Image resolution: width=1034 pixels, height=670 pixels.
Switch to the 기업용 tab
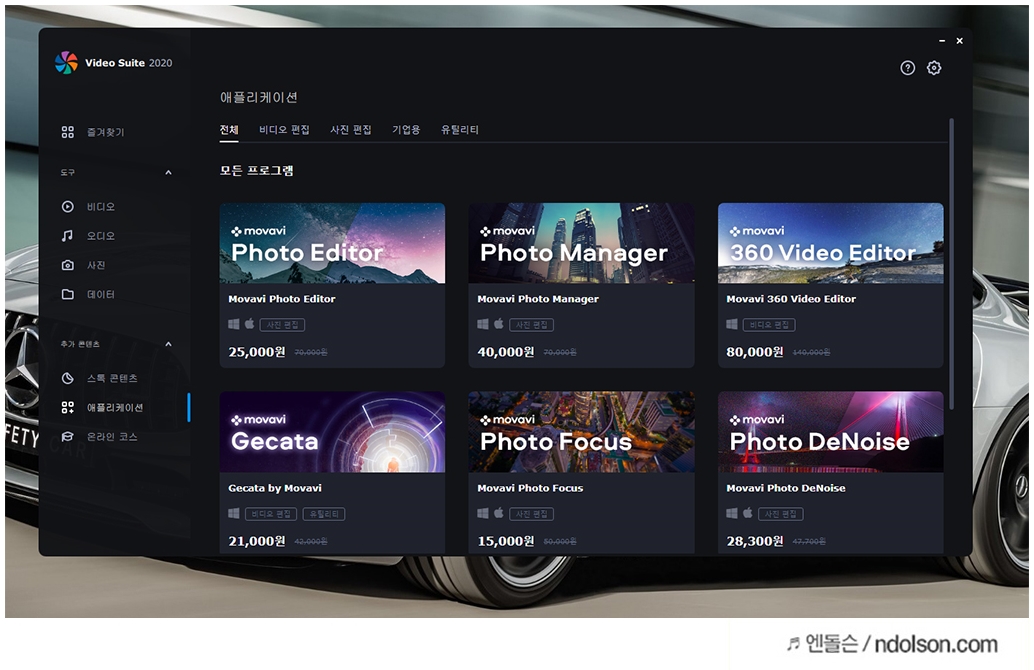click(x=406, y=130)
